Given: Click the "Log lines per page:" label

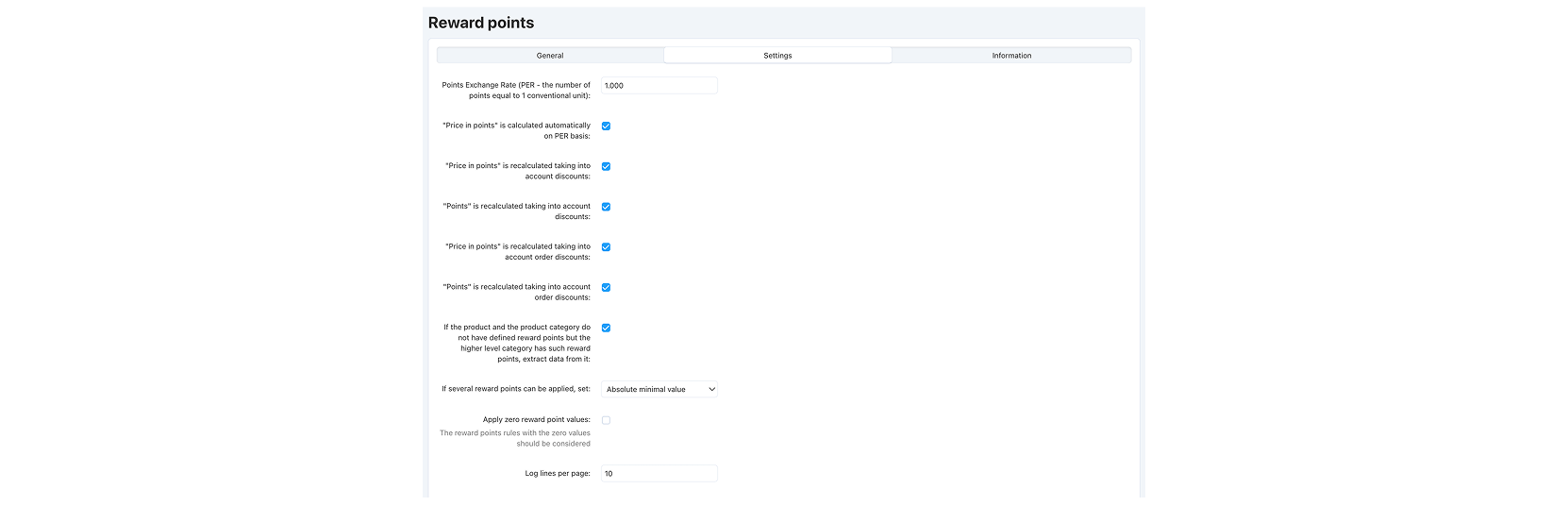Looking at the screenshot, I should [x=558, y=474].
